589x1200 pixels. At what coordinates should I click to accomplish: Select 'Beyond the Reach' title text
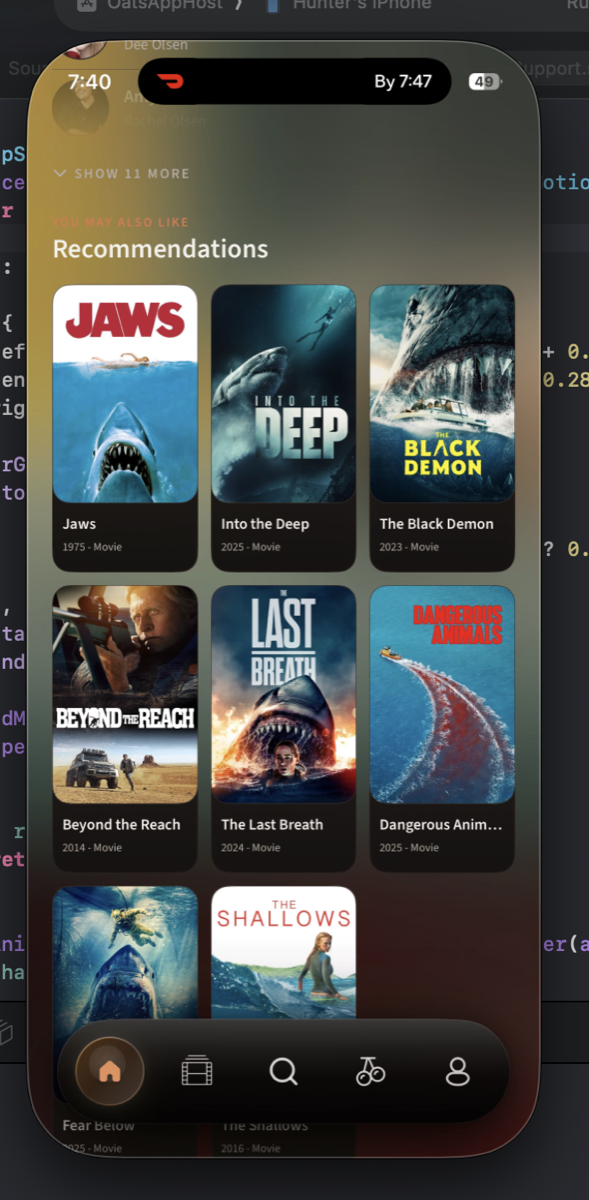tap(121, 825)
